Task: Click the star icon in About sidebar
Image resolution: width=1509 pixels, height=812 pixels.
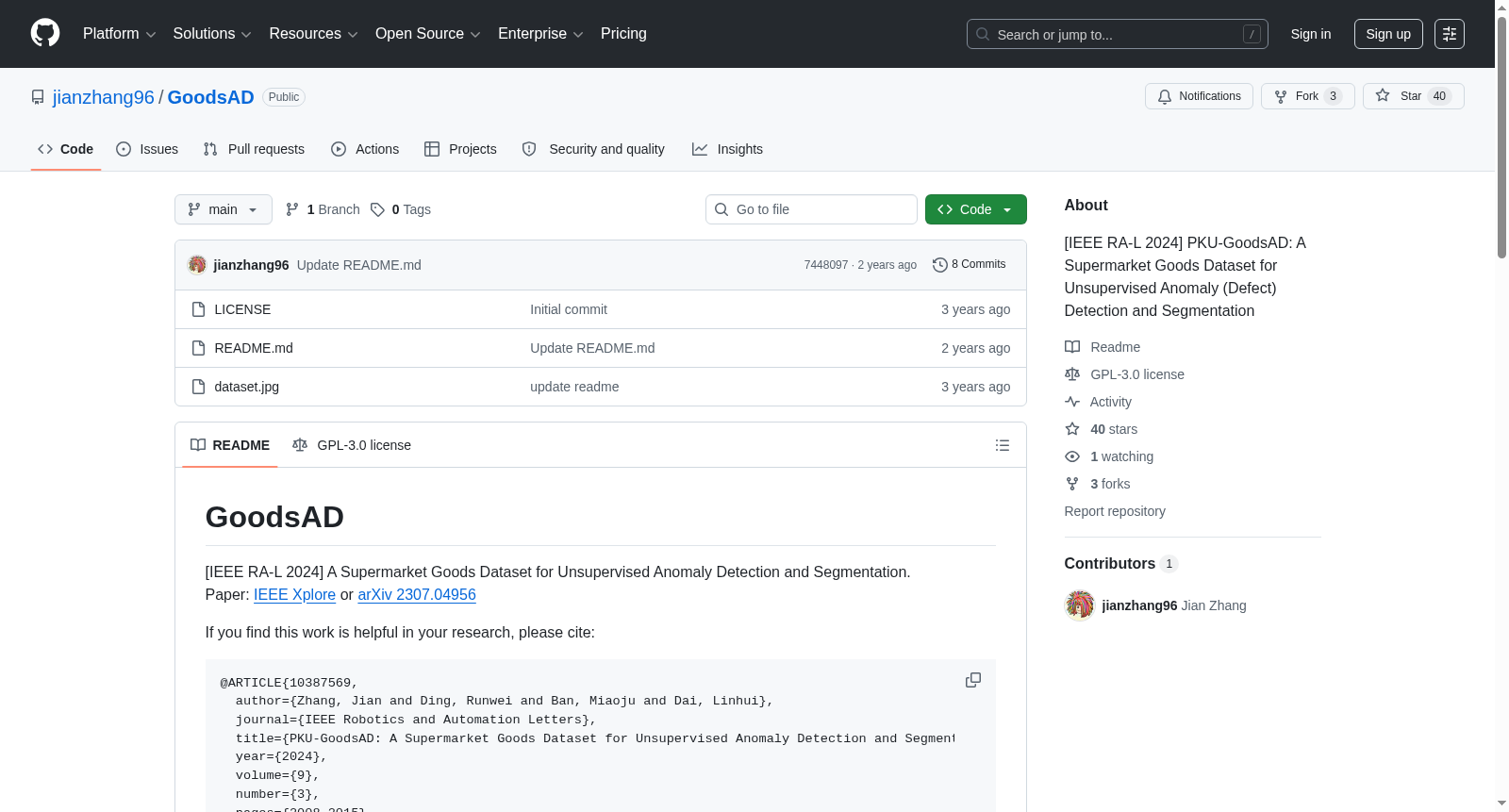Action: pyautogui.click(x=1072, y=429)
